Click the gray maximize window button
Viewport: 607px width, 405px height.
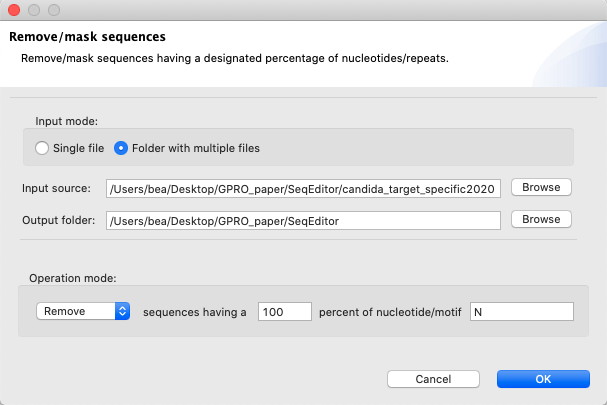coord(53,11)
